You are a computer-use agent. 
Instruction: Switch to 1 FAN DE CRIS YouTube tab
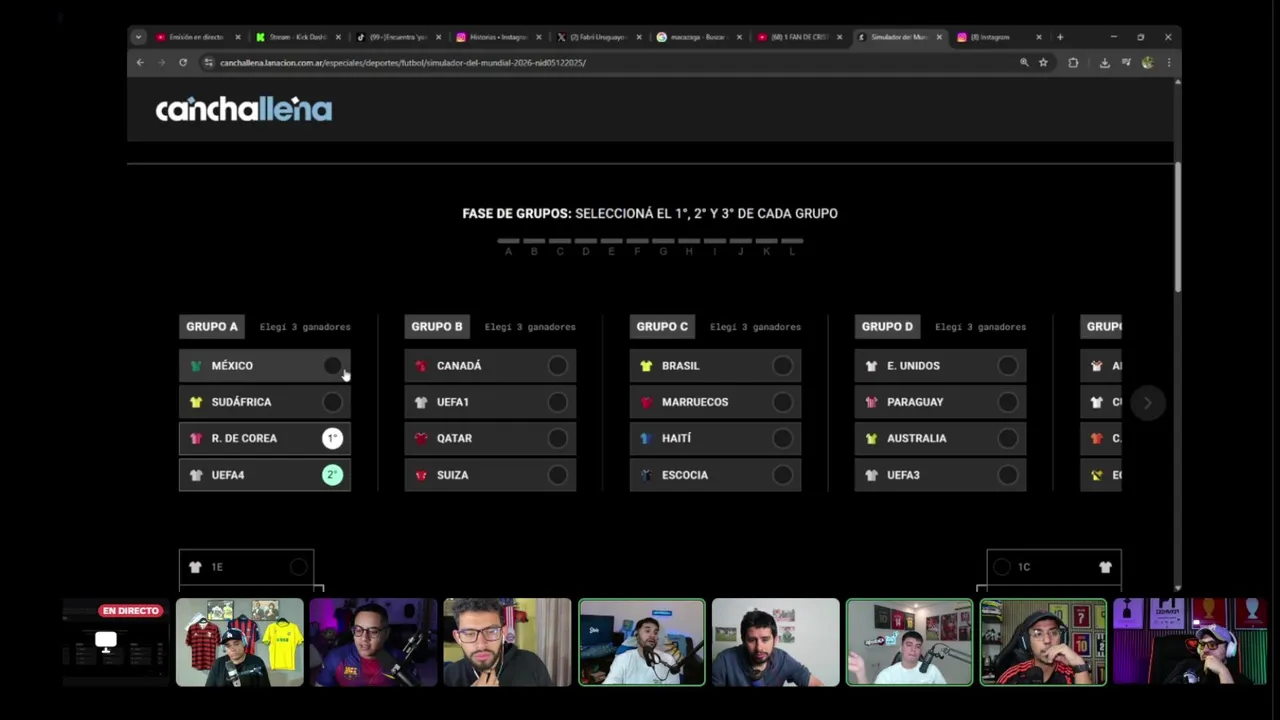click(x=799, y=37)
